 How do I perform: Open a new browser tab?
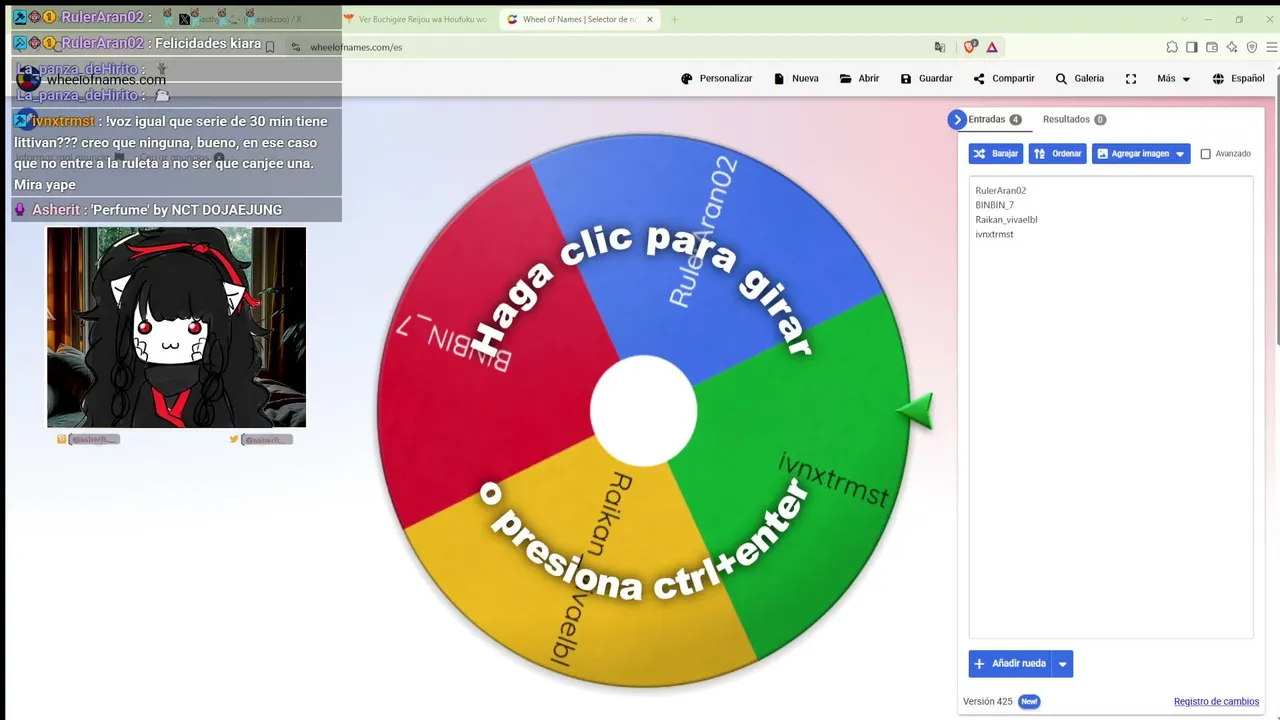674,19
